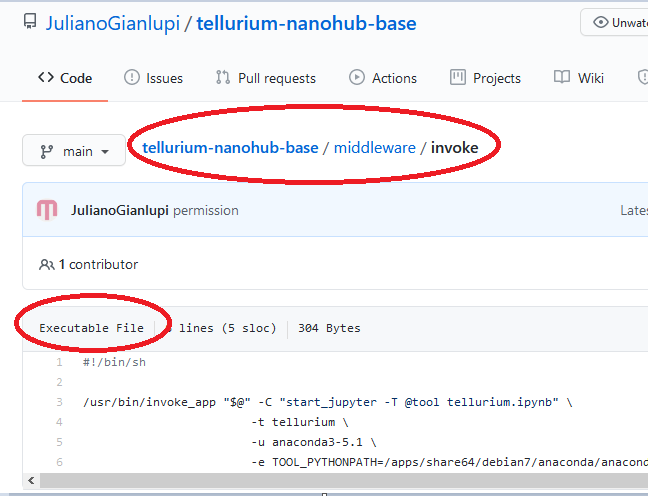This screenshot has height=496, width=648.
Task: Click the Actions play icon
Action: tap(357, 77)
